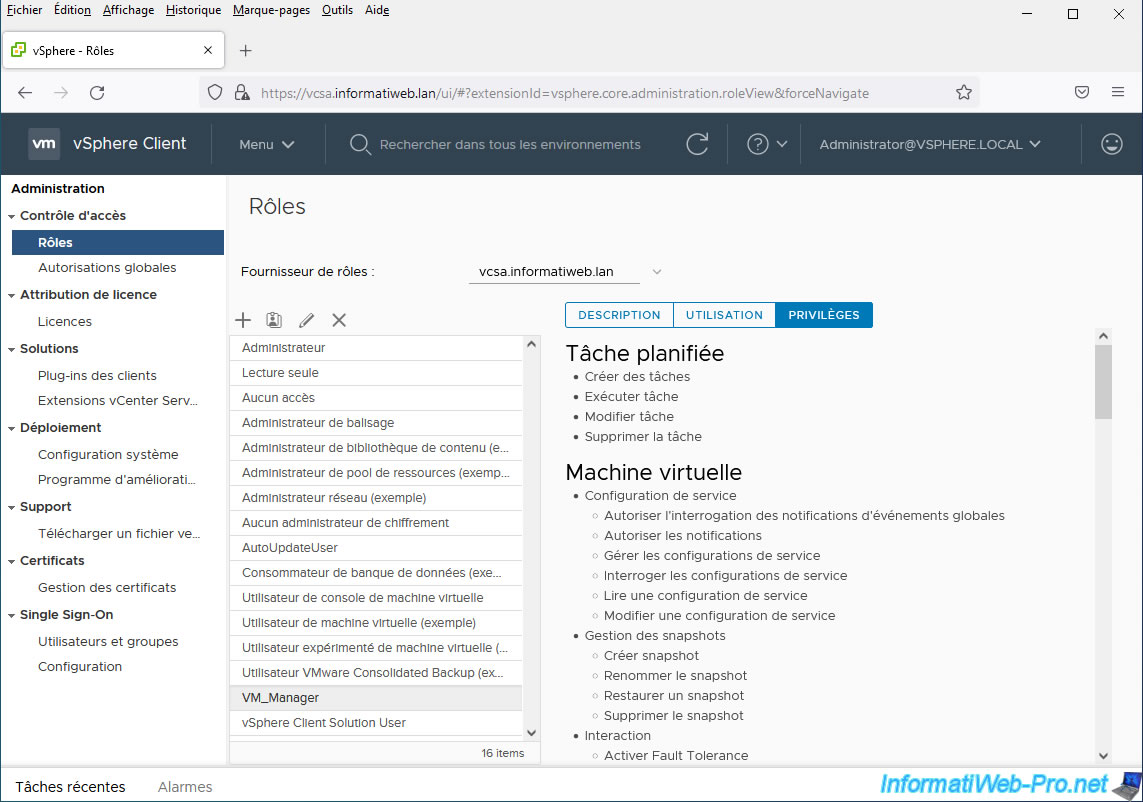Select the Administrateur role
Image resolution: width=1143 pixels, height=802 pixels.
[376, 348]
